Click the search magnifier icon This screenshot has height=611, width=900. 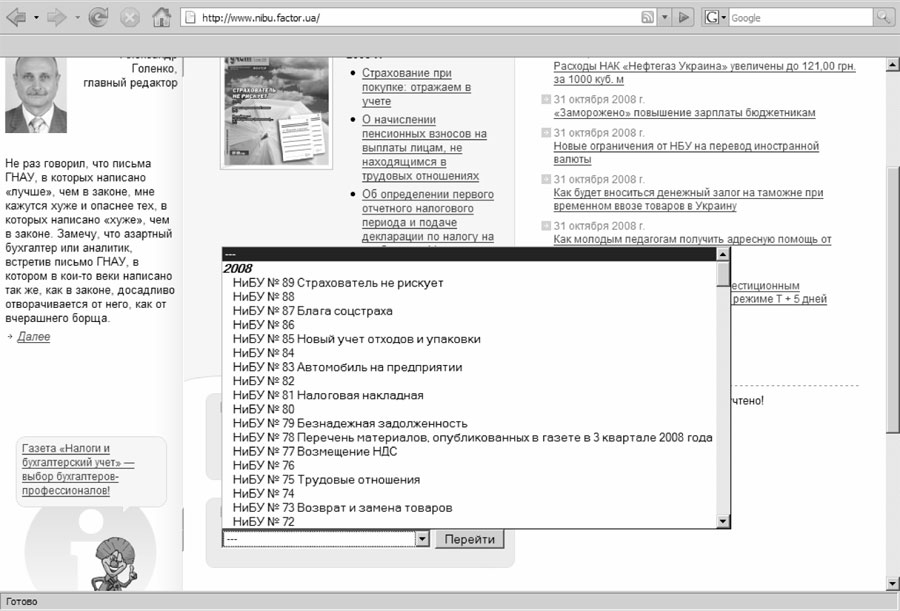(884, 18)
